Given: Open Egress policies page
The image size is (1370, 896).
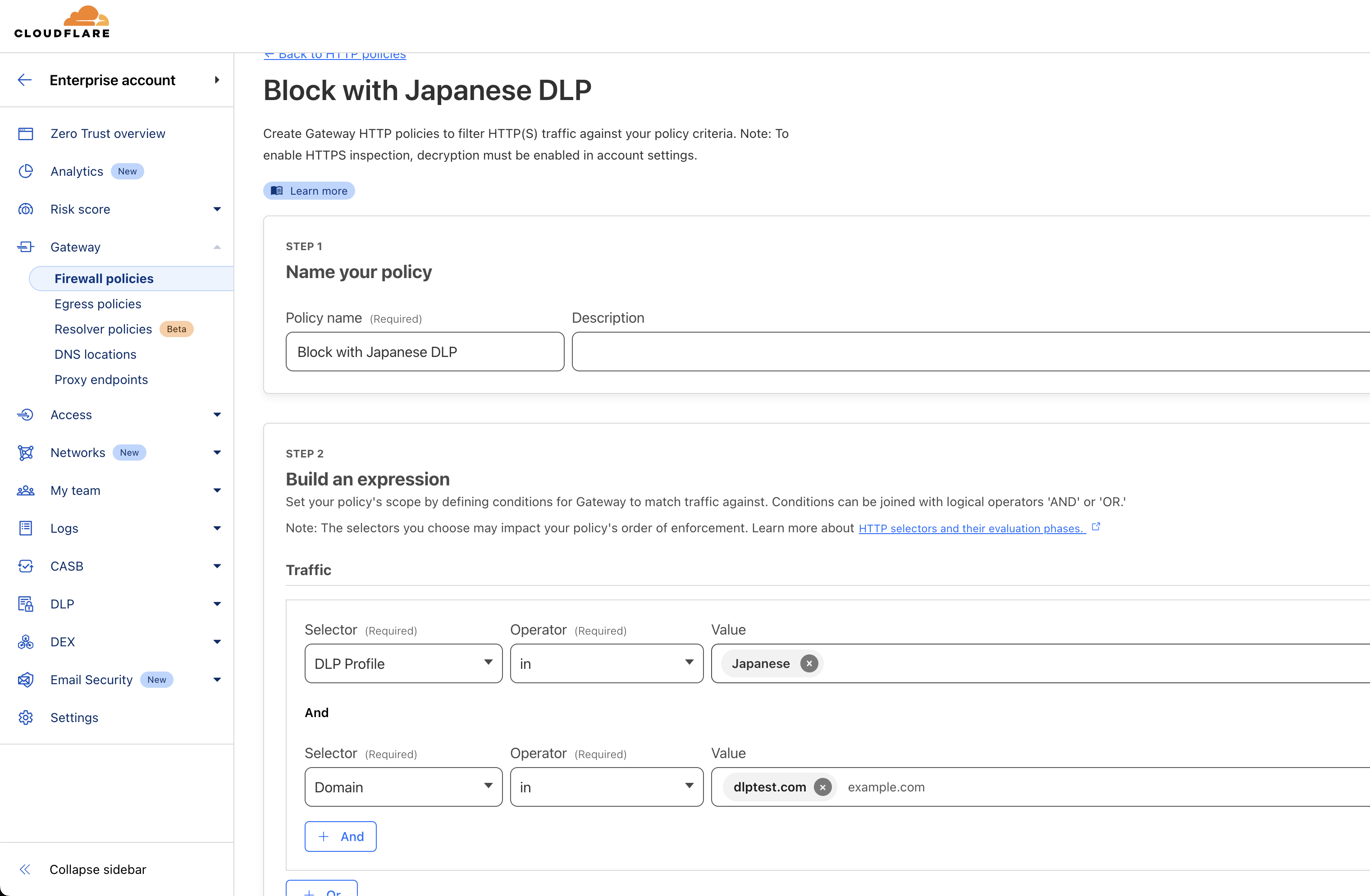Looking at the screenshot, I should pyautogui.click(x=98, y=304).
